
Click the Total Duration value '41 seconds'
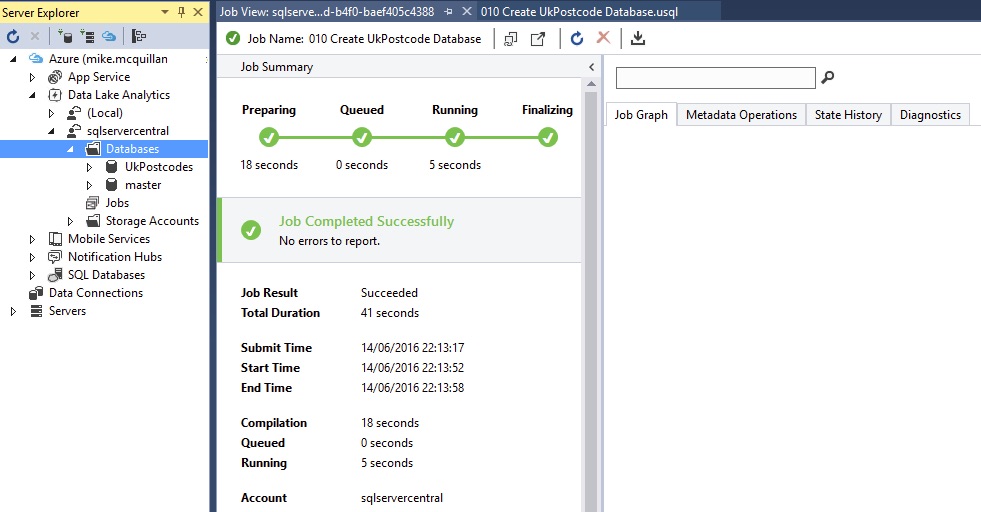tap(390, 313)
